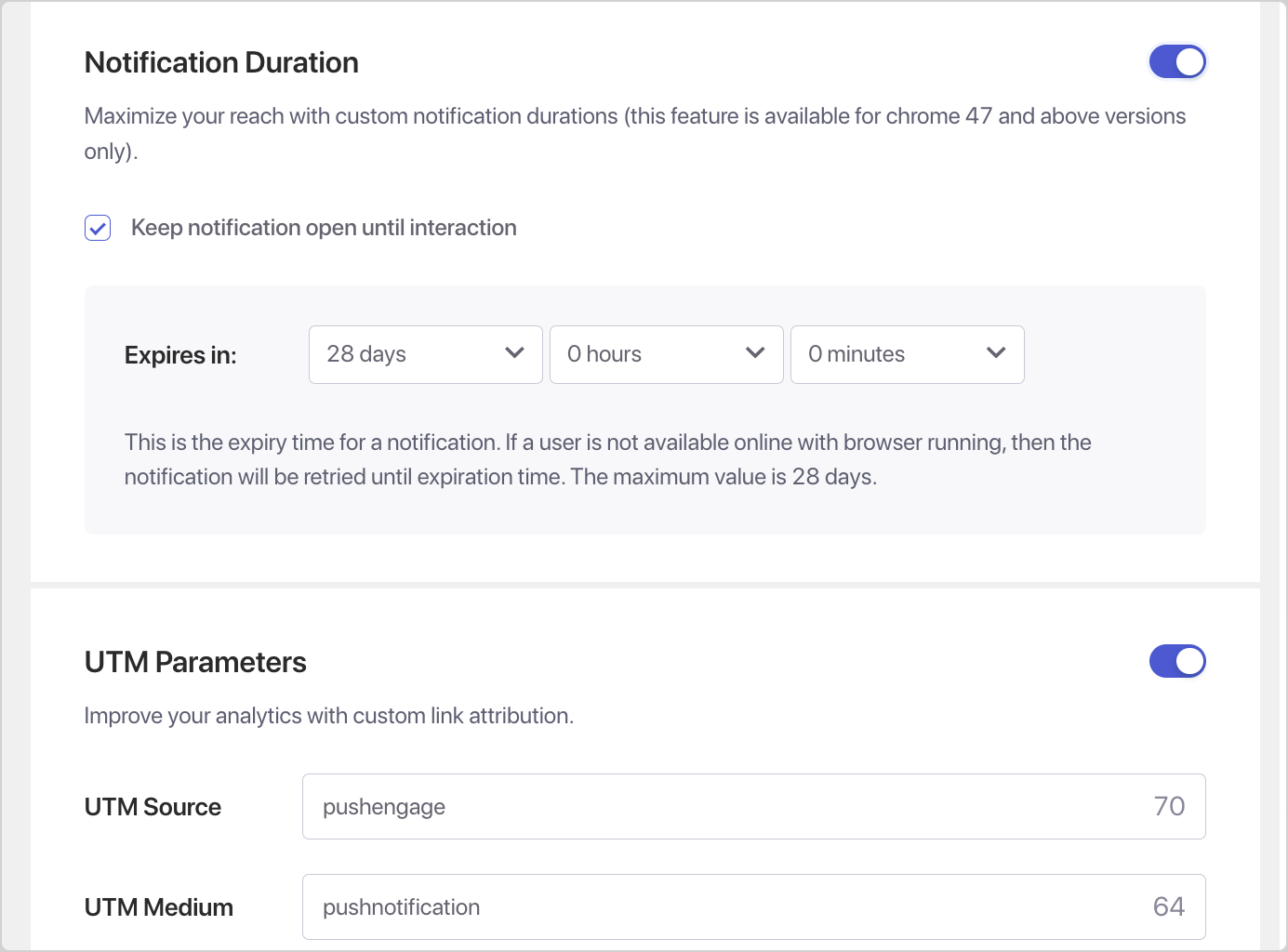Uncheck Keep notification open until interaction
This screenshot has width=1288, height=952.
[x=98, y=228]
